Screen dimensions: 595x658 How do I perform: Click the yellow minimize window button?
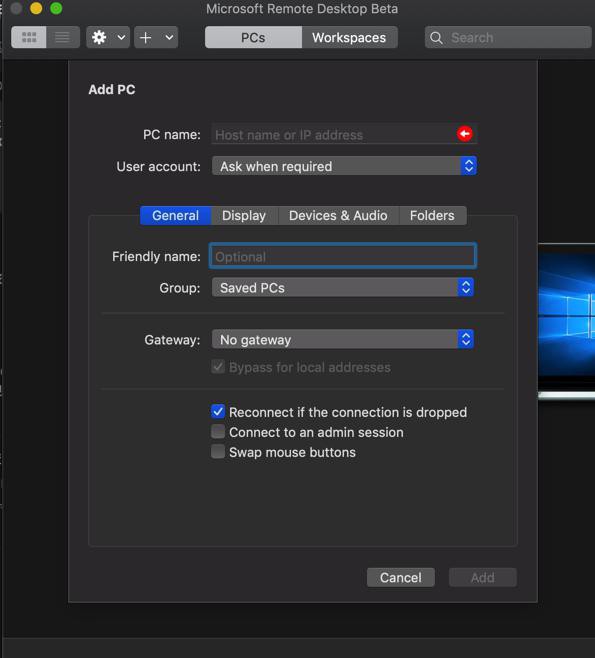36,8
